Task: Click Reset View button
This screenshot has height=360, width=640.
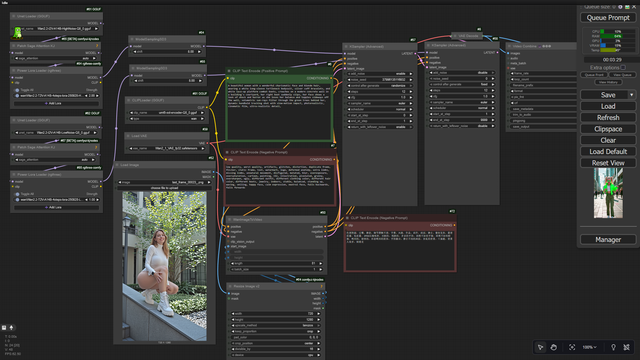Action: pos(608,163)
